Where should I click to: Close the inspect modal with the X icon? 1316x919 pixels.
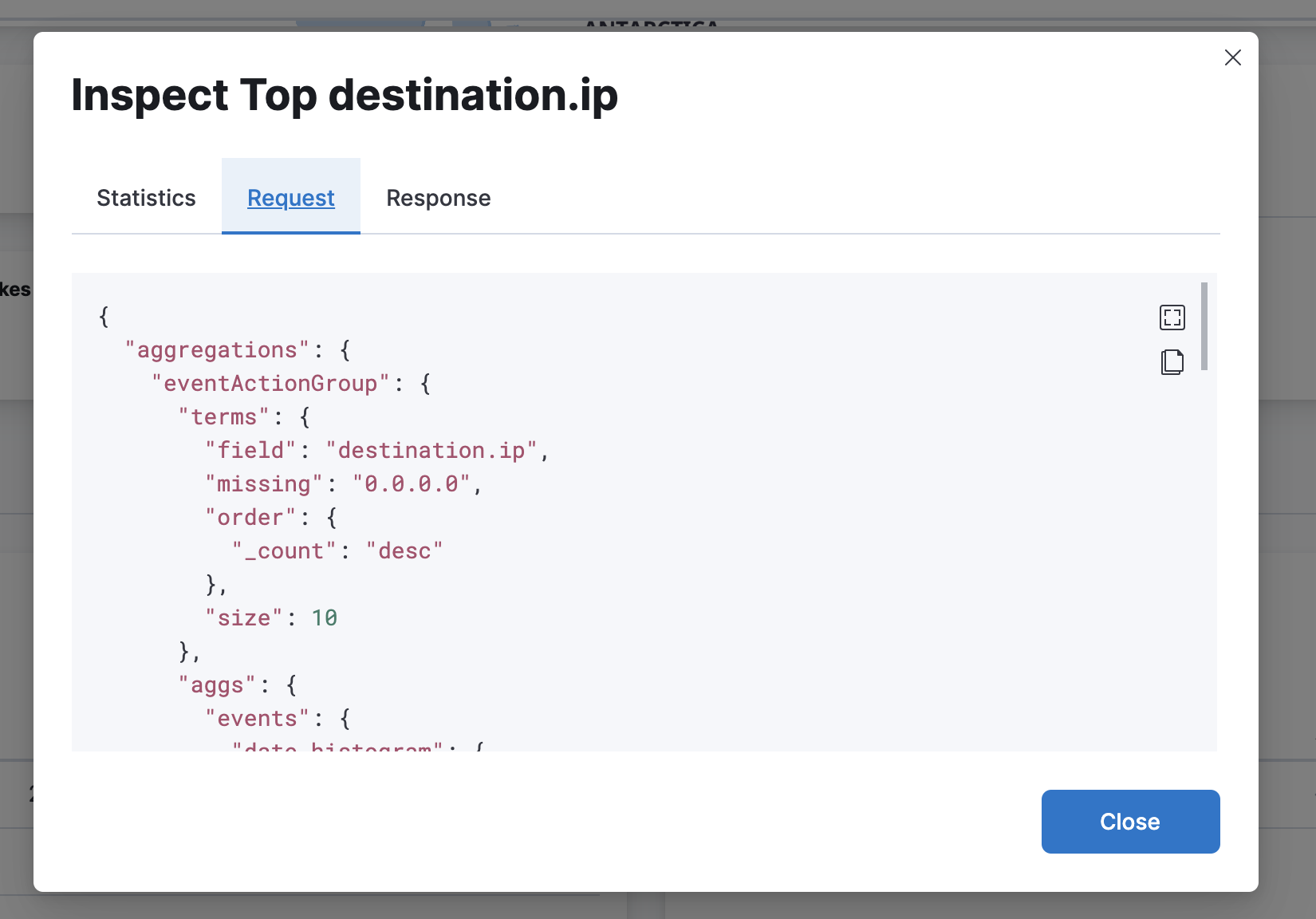1232,57
